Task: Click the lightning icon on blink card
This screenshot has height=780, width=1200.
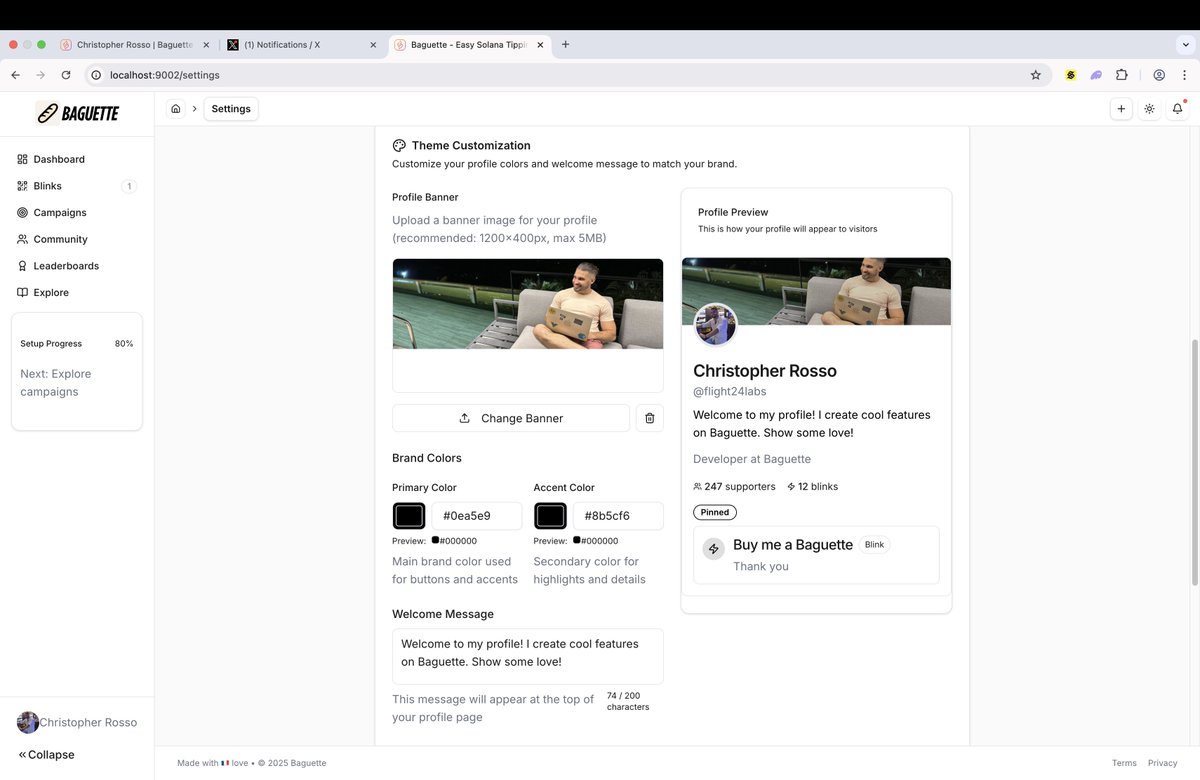Action: click(x=713, y=549)
